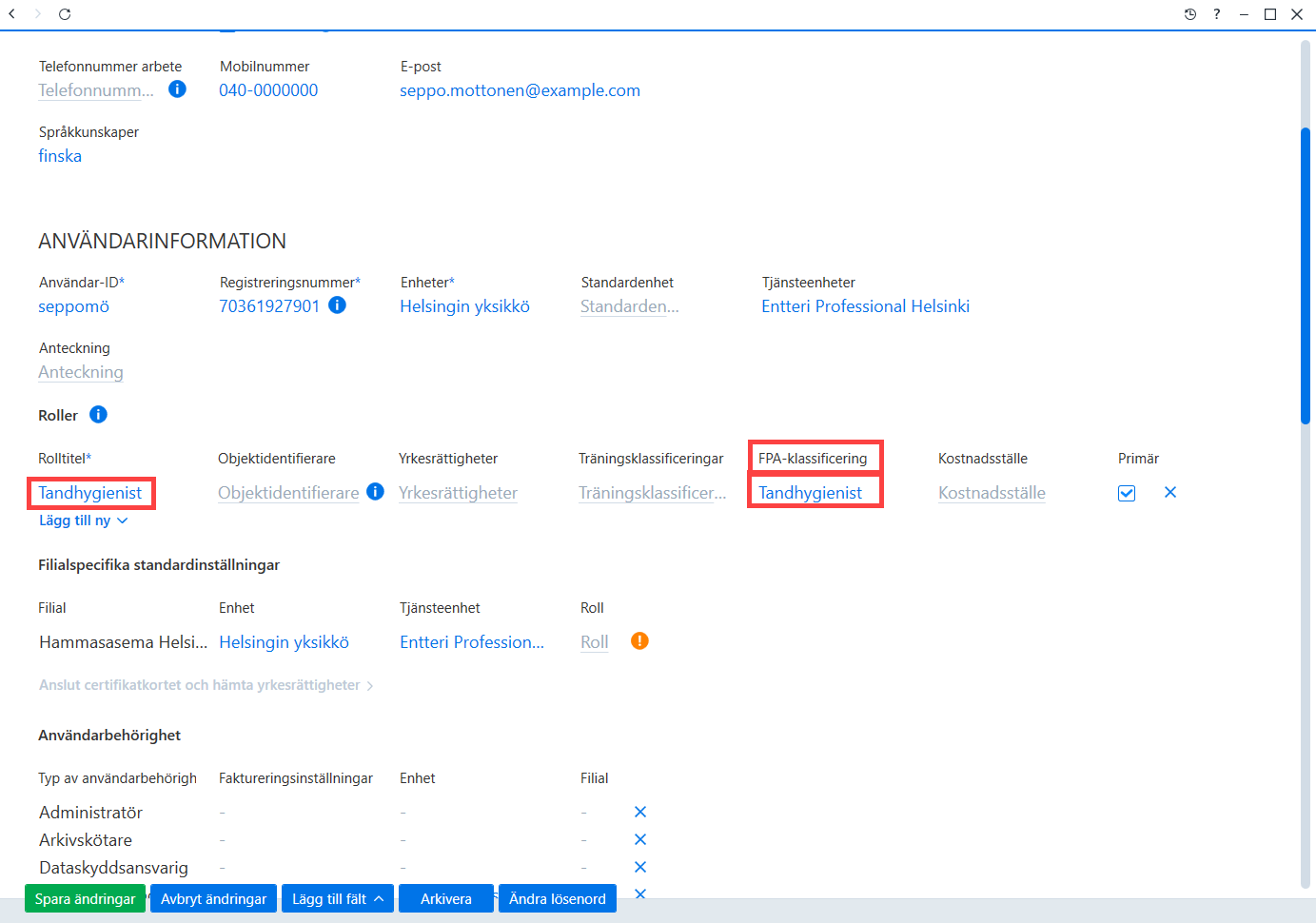This screenshot has width=1316, height=923.
Task: Open Träningsklassificeringar field
Action: pos(652,493)
